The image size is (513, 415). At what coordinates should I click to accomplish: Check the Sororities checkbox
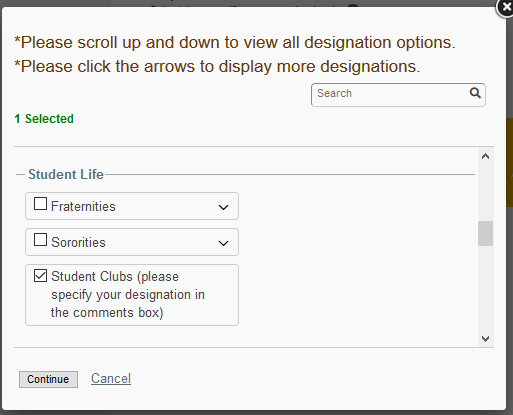[x=40, y=240]
